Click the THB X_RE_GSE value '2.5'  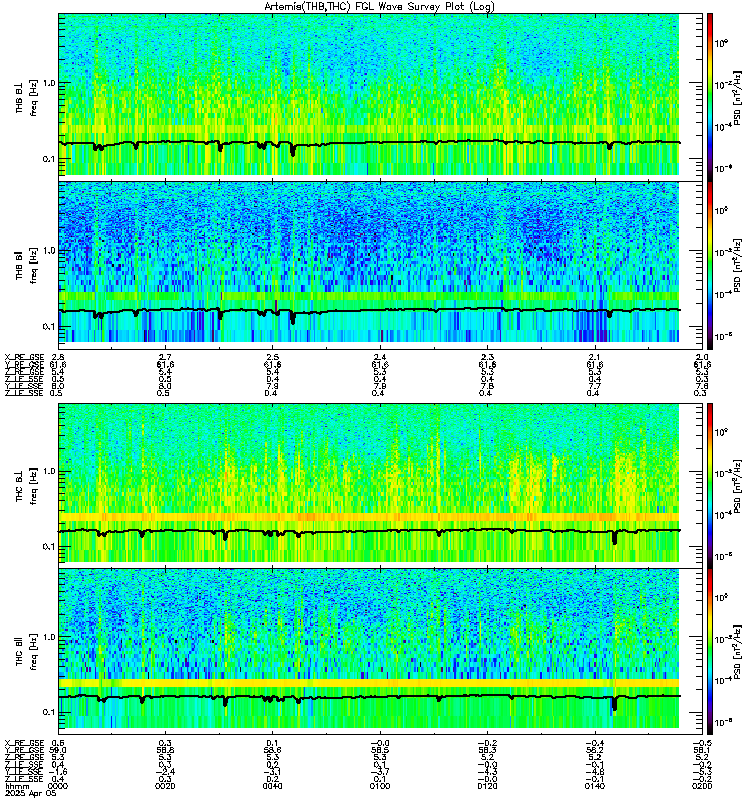coord(273,357)
